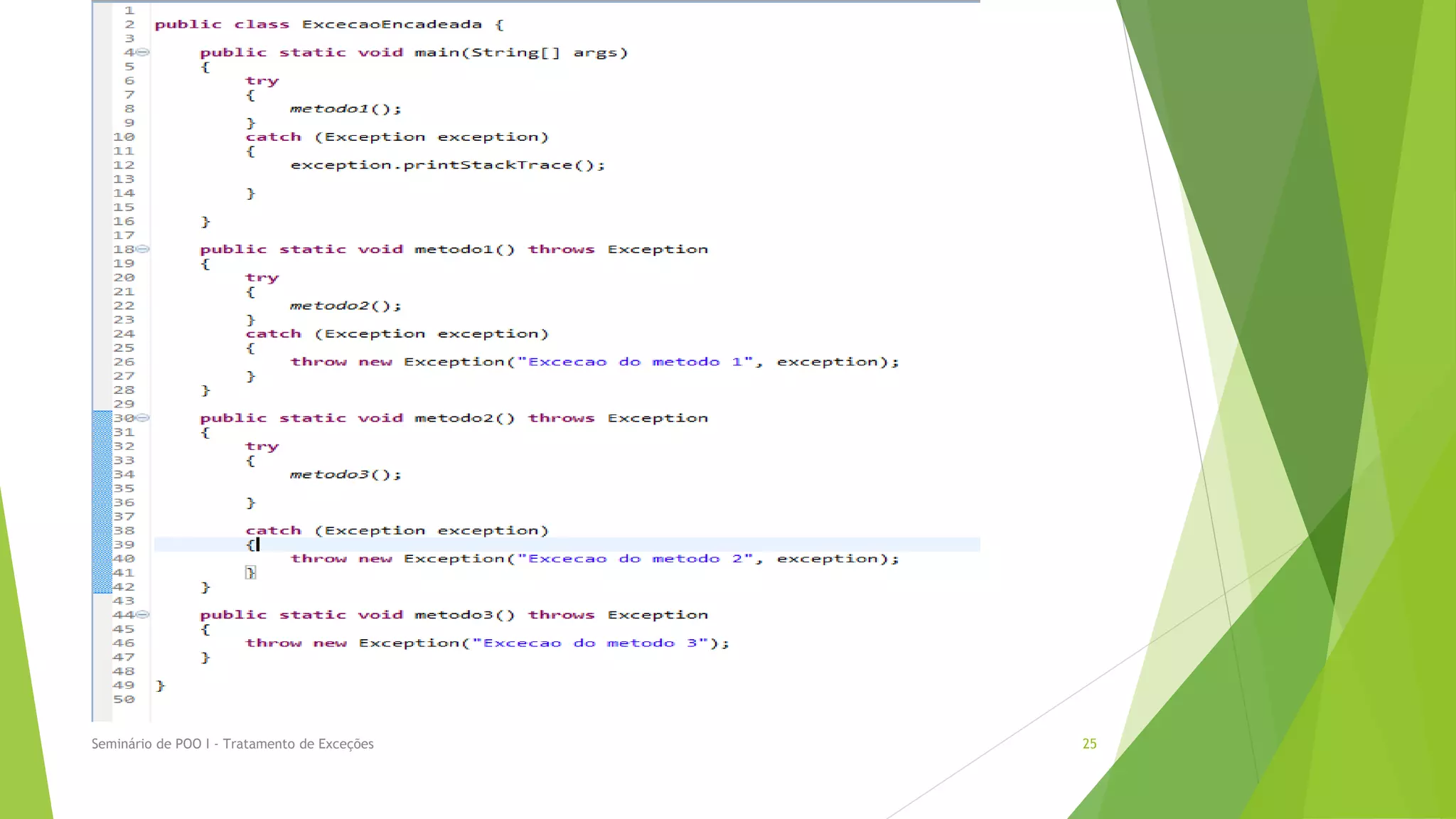Collapse the metodo3 method fold marker
This screenshot has width=1456, height=819.
(x=143, y=614)
